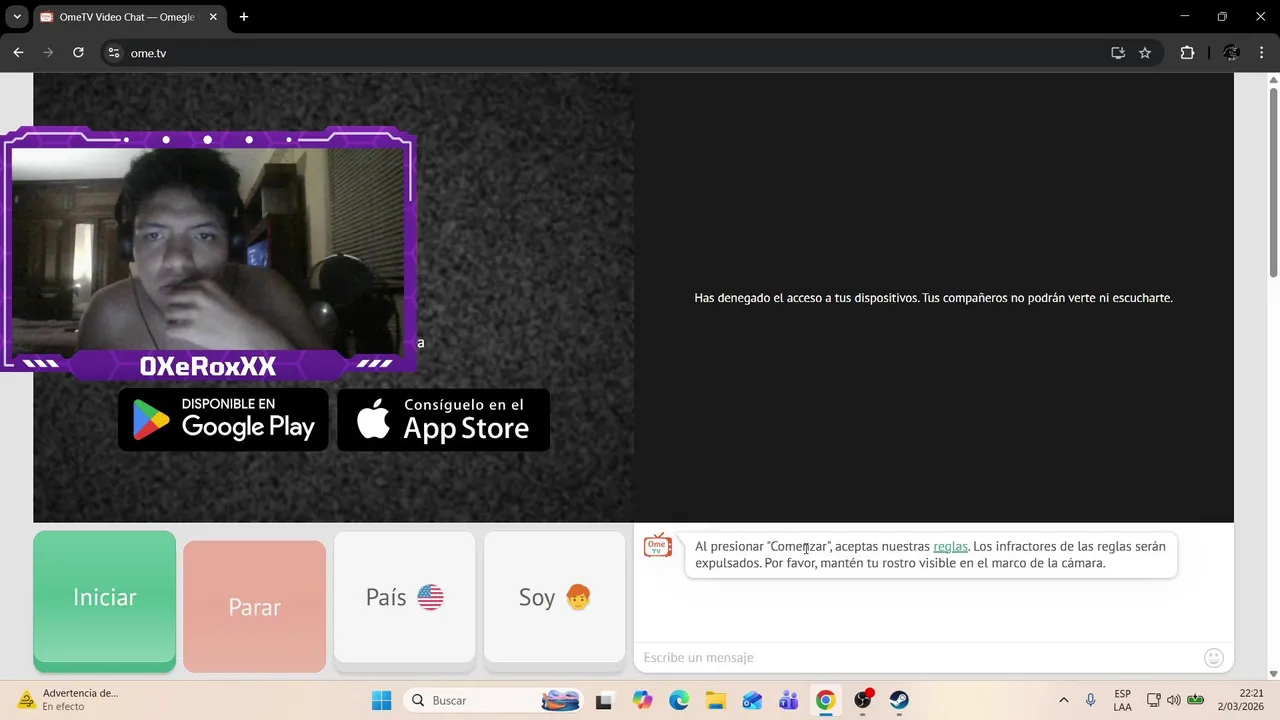Open the Windows Start menu
The height and width of the screenshot is (720, 1280).
coord(381,700)
